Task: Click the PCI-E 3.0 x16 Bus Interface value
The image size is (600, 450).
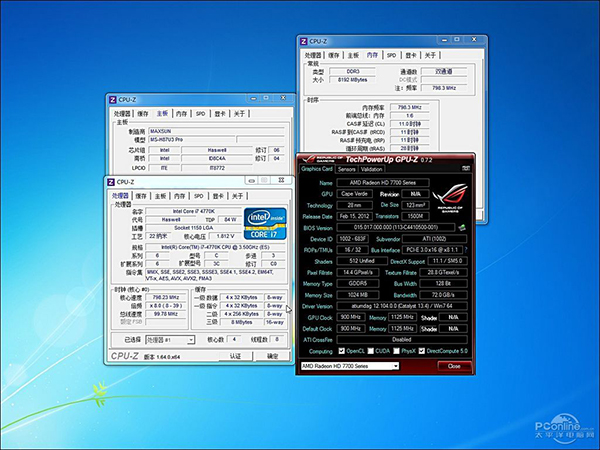Action: [x=432, y=250]
